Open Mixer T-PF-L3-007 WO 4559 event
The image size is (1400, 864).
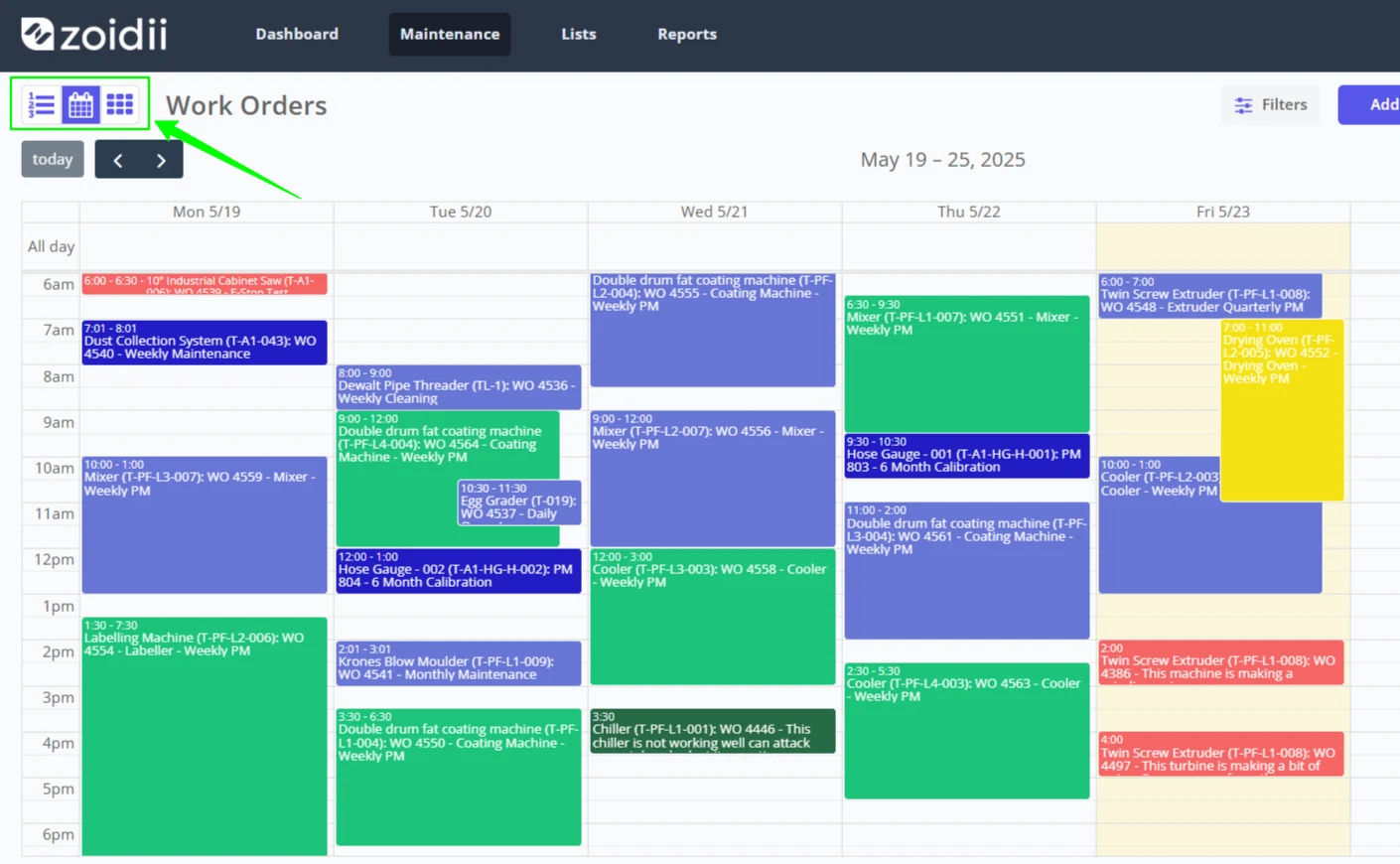click(x=205, y=525)
